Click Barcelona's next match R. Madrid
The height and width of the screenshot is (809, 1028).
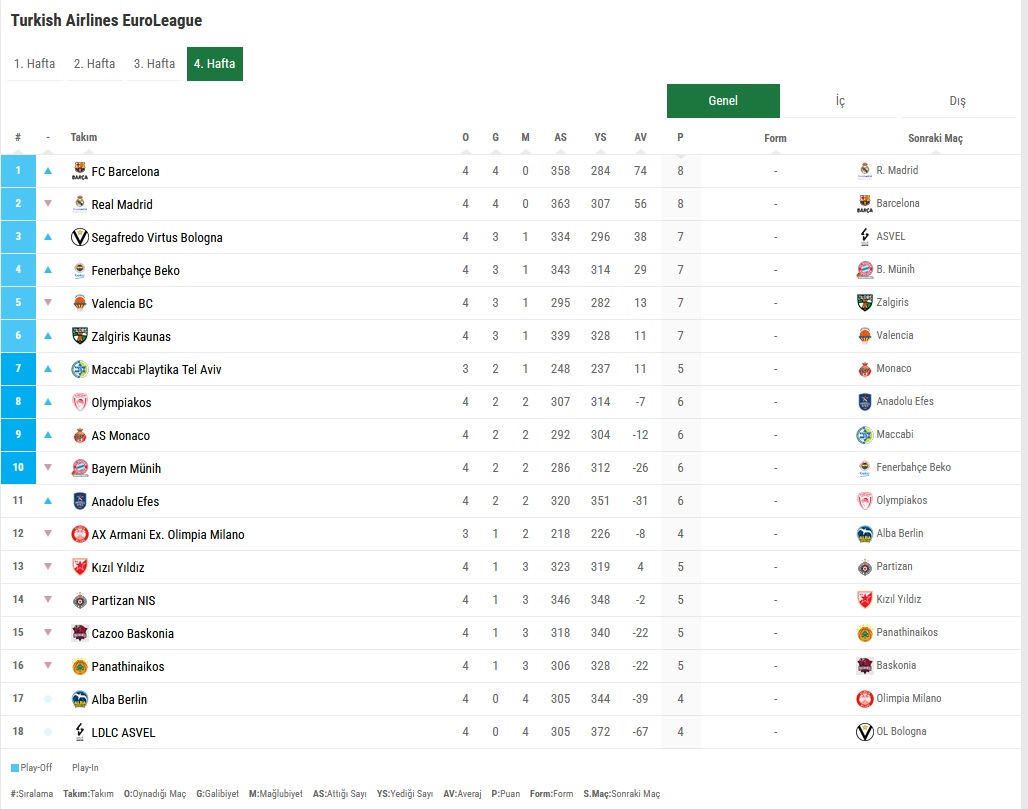(x=896, y=170)
